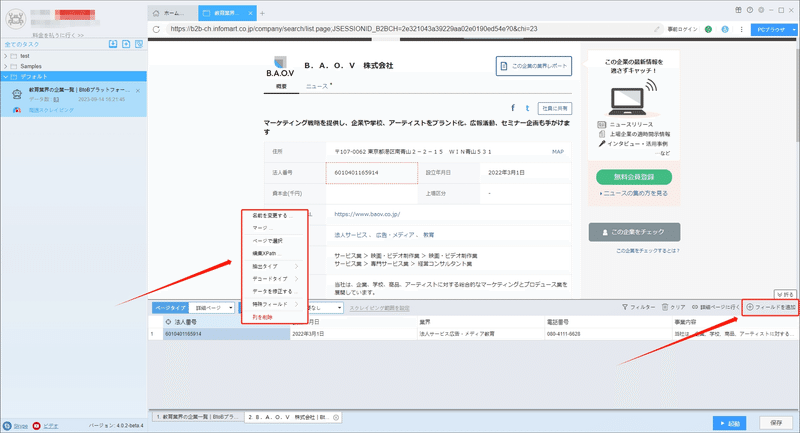Click the edit pencil icon in address bar
800x433 pixels.
pyautogui.click(x=657, y=29)
